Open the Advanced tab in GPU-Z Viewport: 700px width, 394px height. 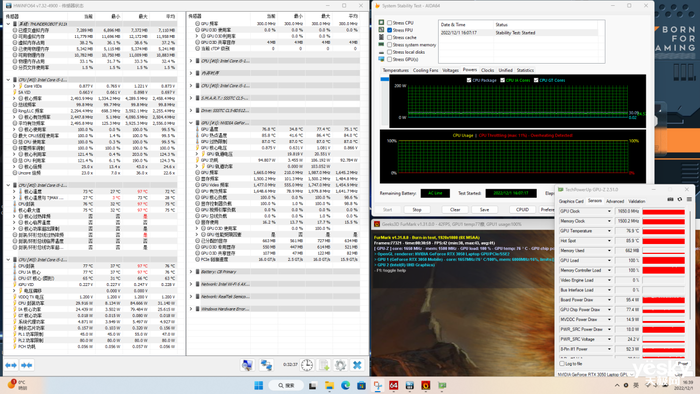click(615, 201)
